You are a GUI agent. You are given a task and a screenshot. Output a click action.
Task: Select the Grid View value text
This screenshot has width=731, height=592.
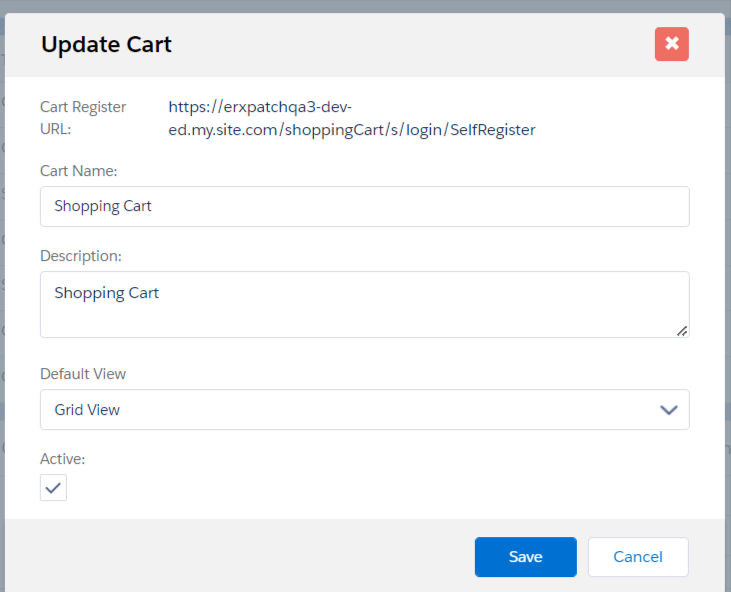point(87,410)
